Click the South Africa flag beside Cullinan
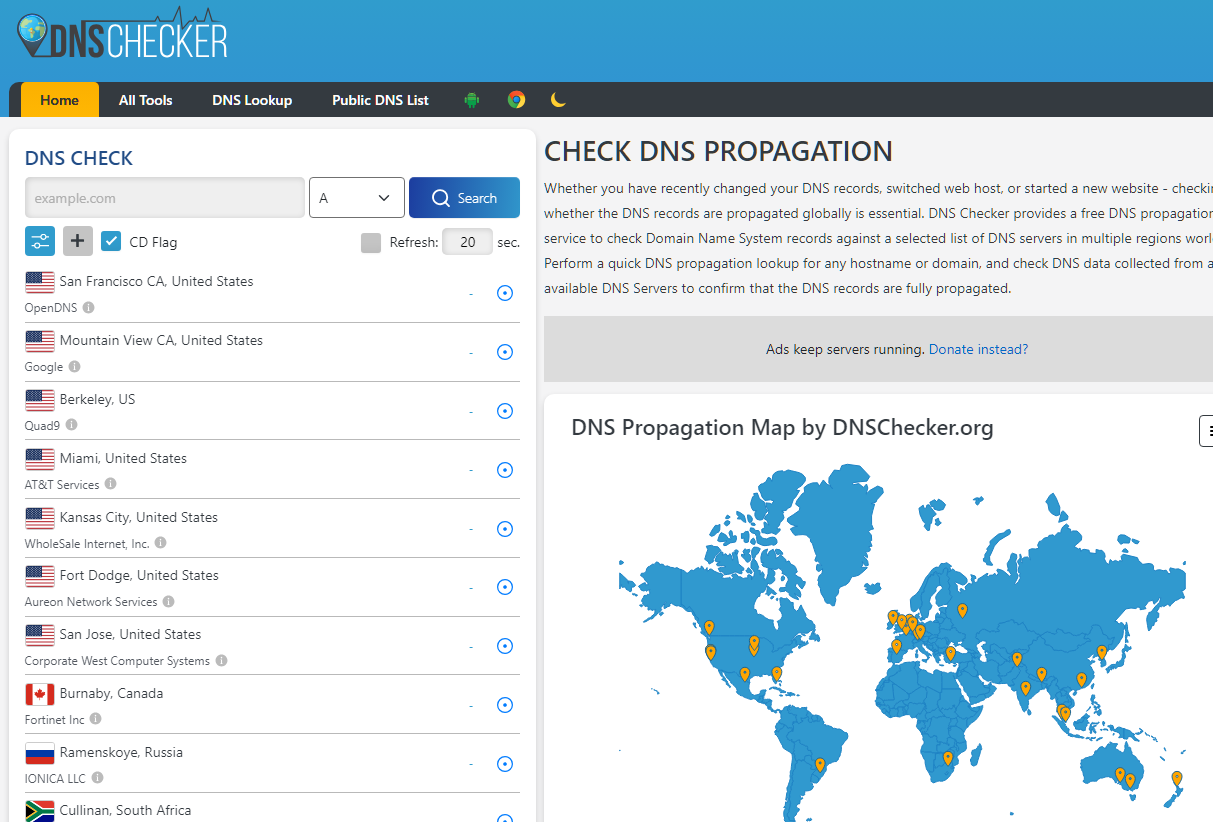Image resolution: width=1213 pixels, height=822 pixels. click(x=40, y=810)
